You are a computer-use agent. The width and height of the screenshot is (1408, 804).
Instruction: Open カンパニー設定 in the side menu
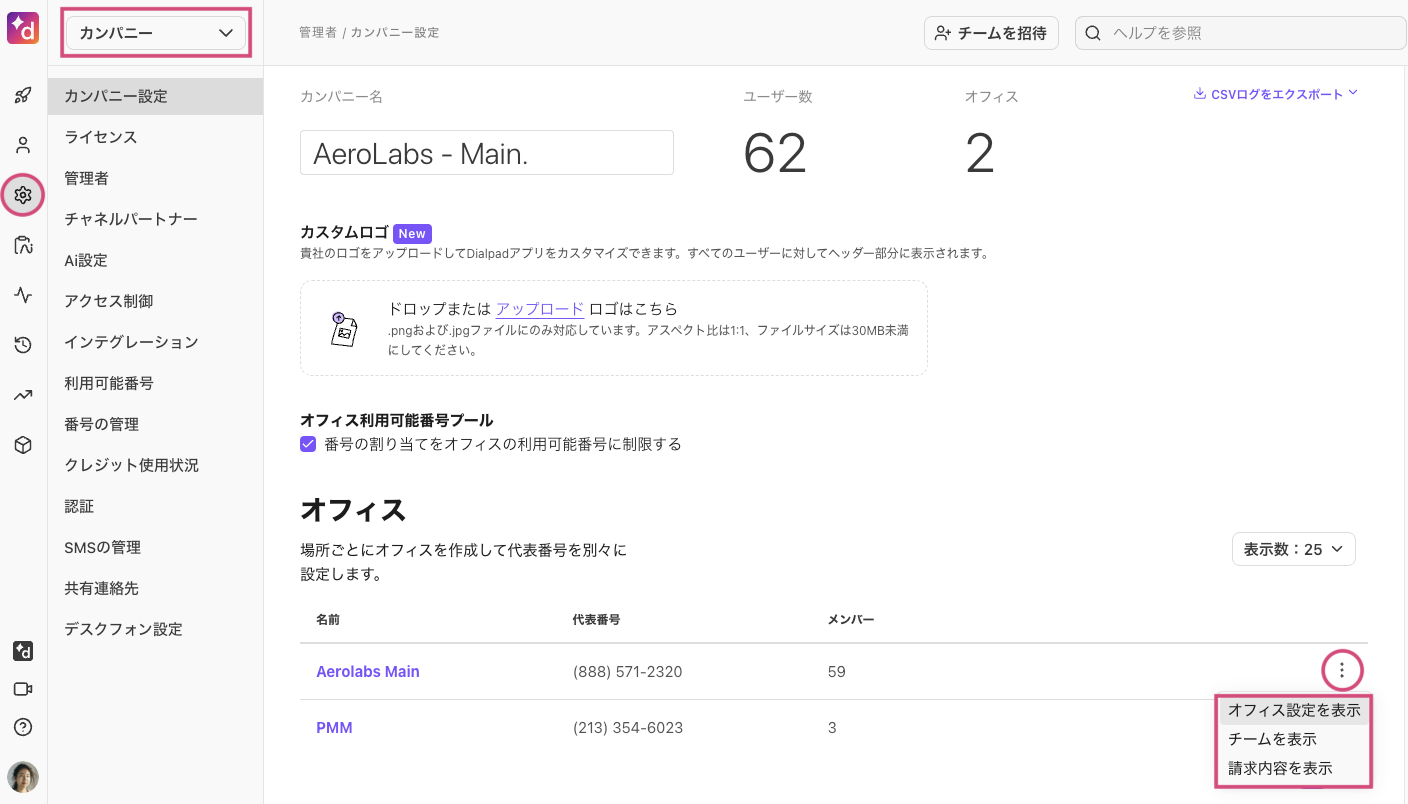155,96
